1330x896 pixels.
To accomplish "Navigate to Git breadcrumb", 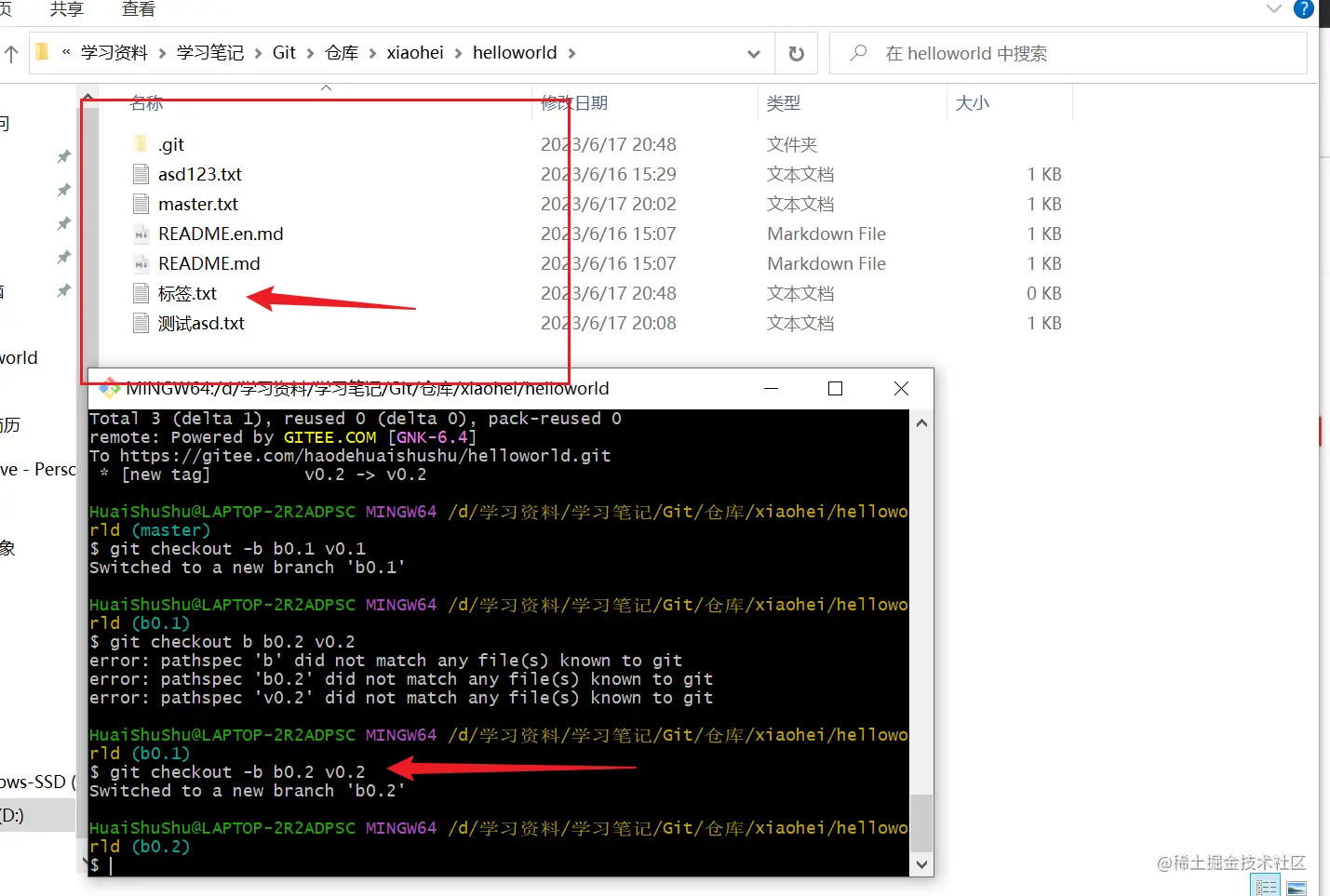I will [x=284, y=53].
